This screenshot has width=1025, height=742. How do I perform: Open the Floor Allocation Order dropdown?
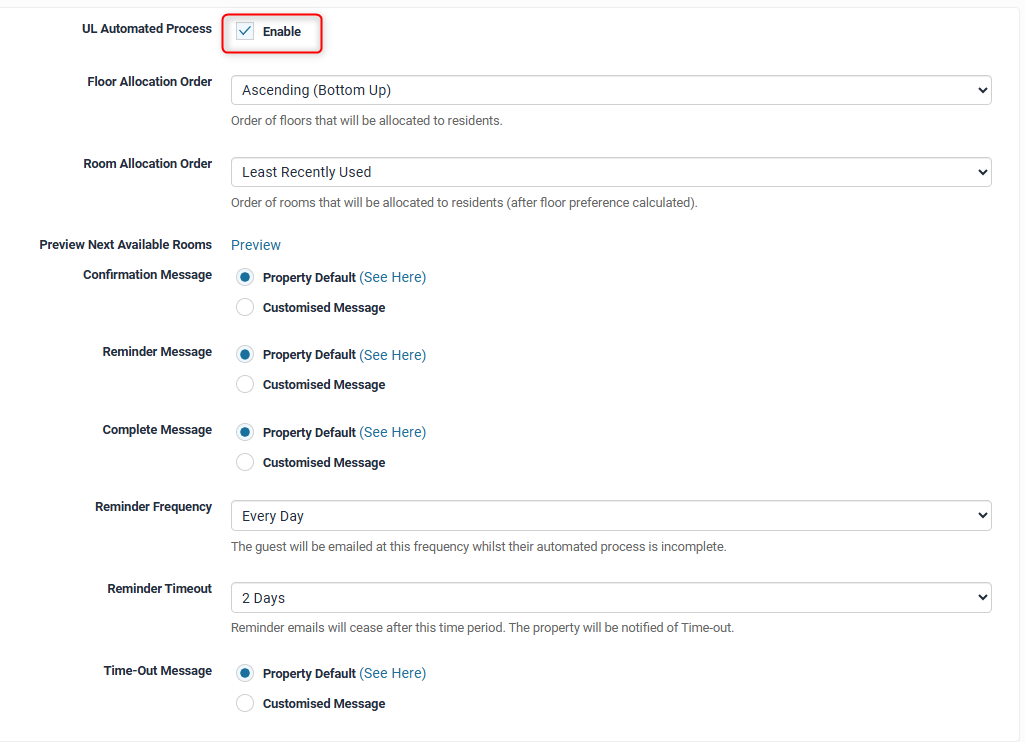click(x=610, y=90)
